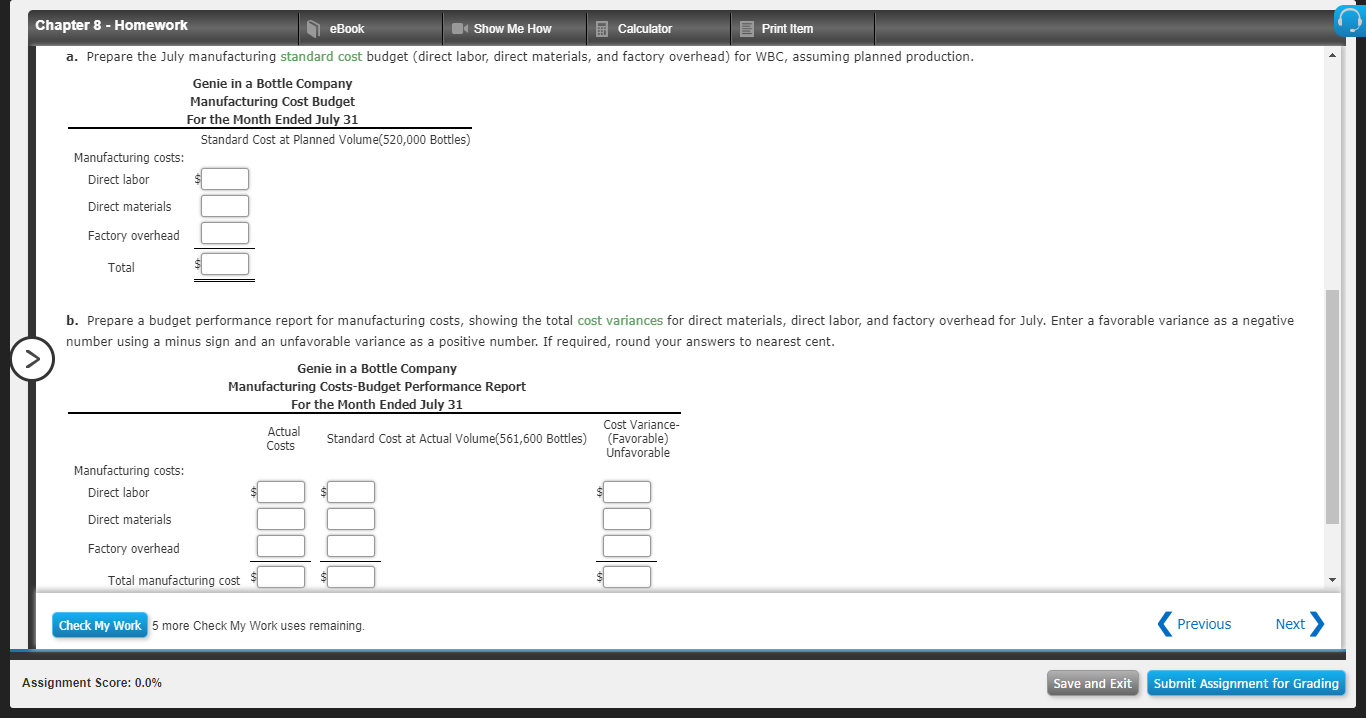Viewport: 1366px width, 718px height.
Task: Open Show Me How
Action: tap(513, 28)
